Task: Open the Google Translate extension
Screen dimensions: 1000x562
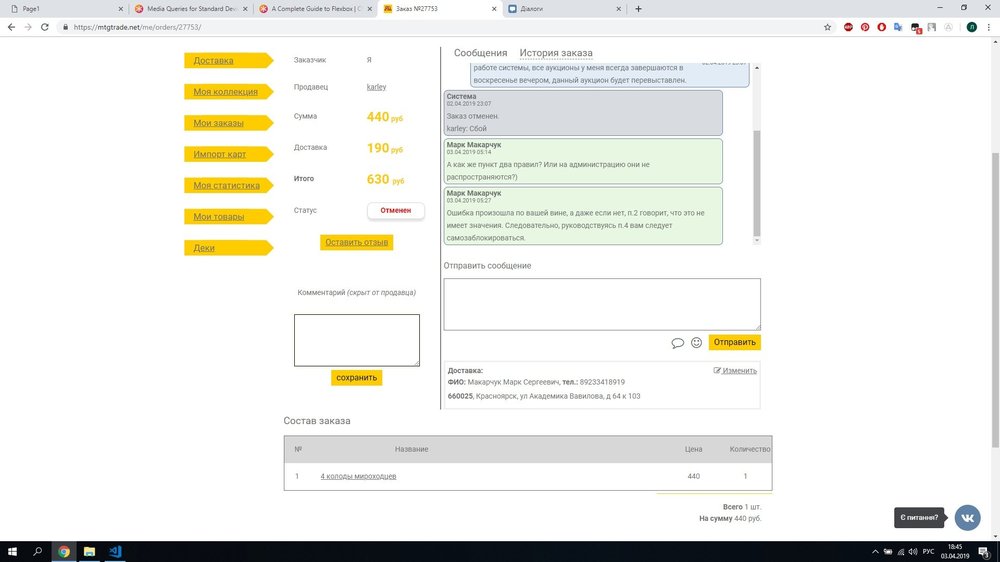Action: 898,27
